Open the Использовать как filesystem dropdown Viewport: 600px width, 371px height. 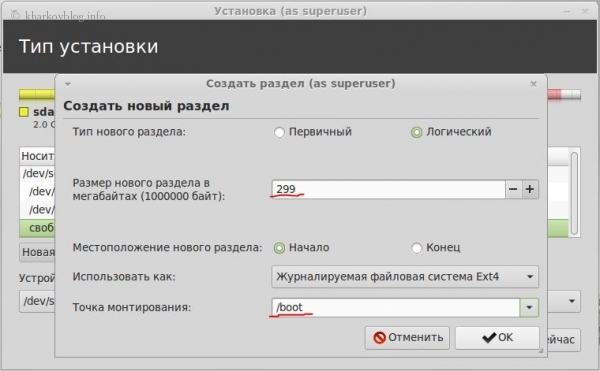pos(405,277)
